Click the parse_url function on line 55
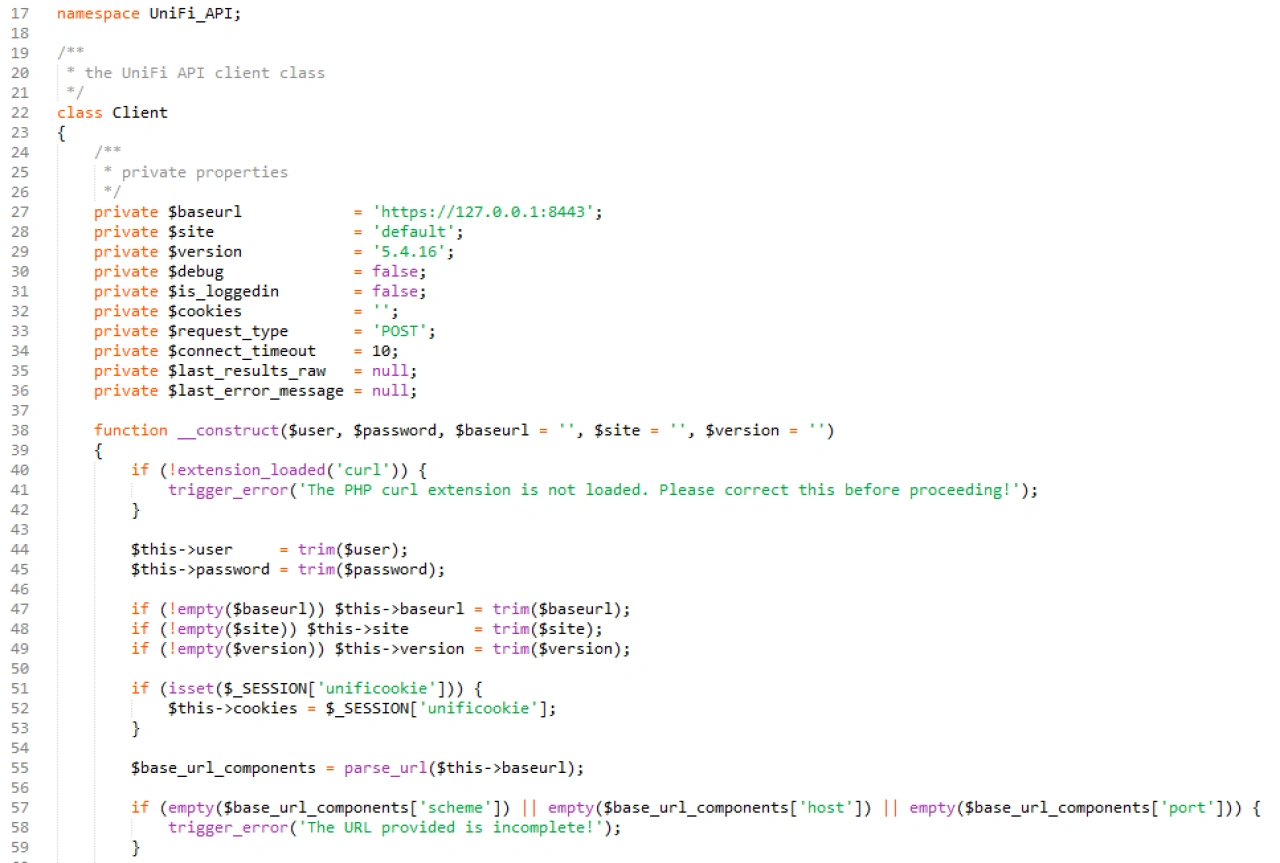The height and width of the screenshot is (863, 1280). tap(386, 767)
